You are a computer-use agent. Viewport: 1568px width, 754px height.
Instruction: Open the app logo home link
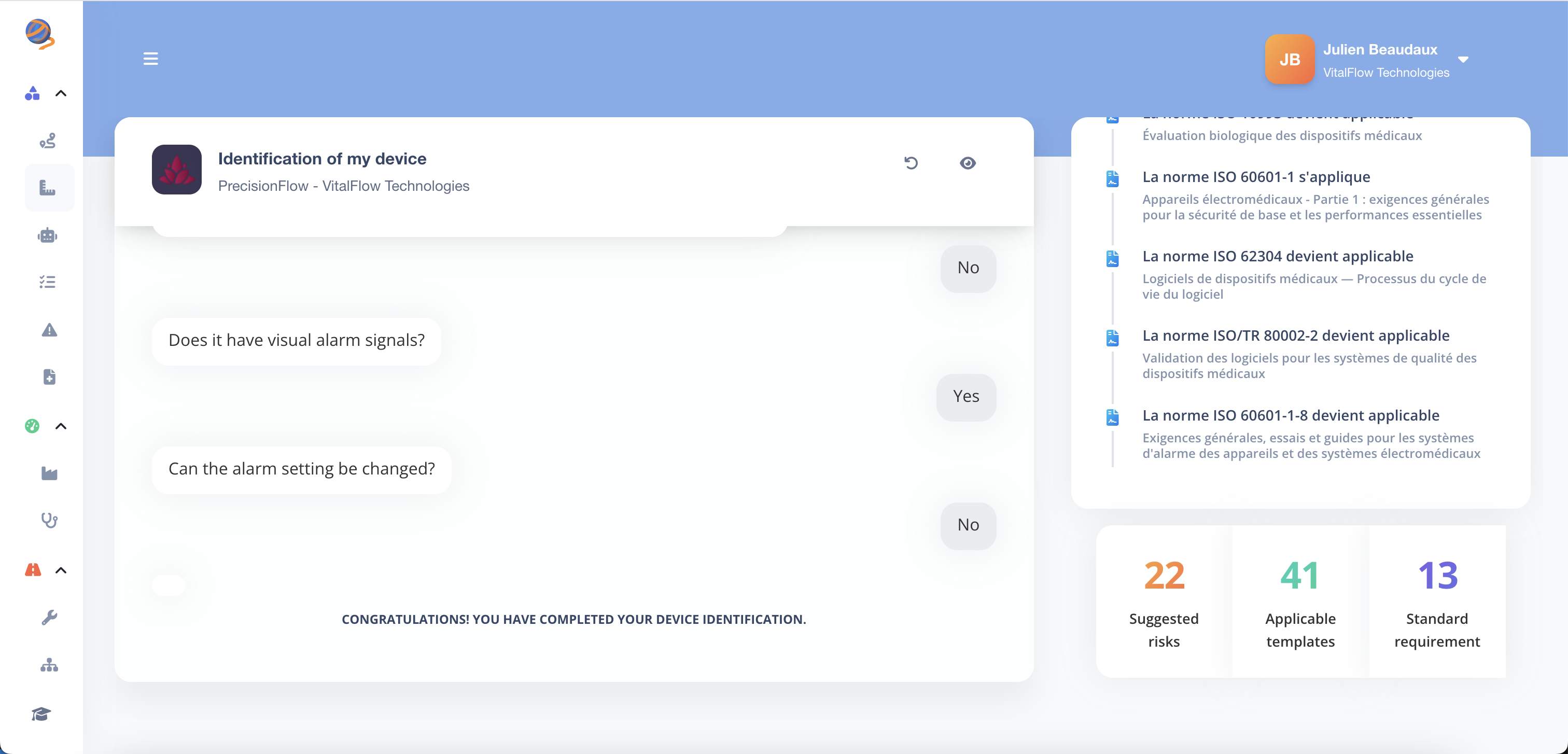[39, 34]
